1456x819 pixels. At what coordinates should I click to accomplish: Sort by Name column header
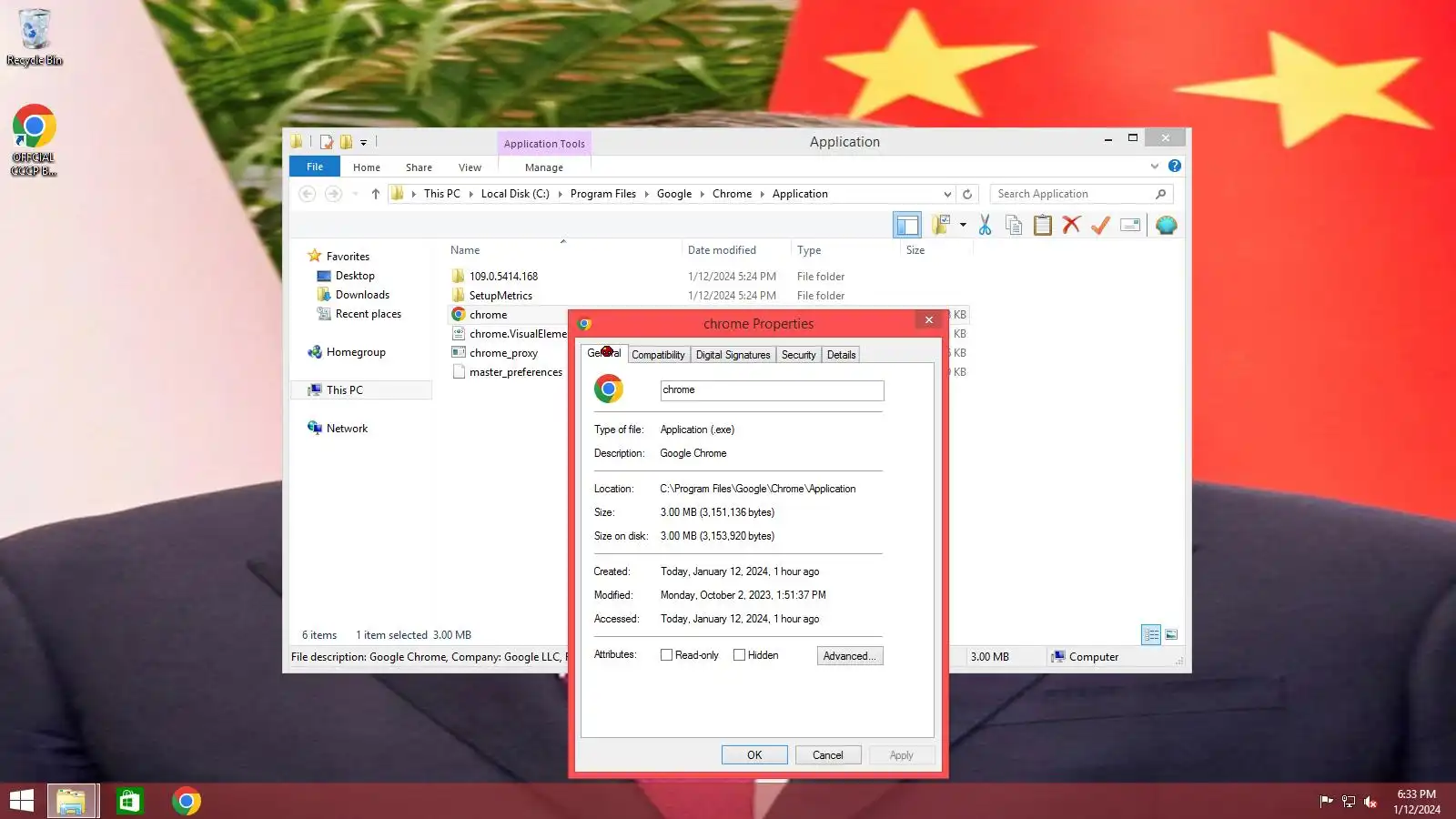465,250
